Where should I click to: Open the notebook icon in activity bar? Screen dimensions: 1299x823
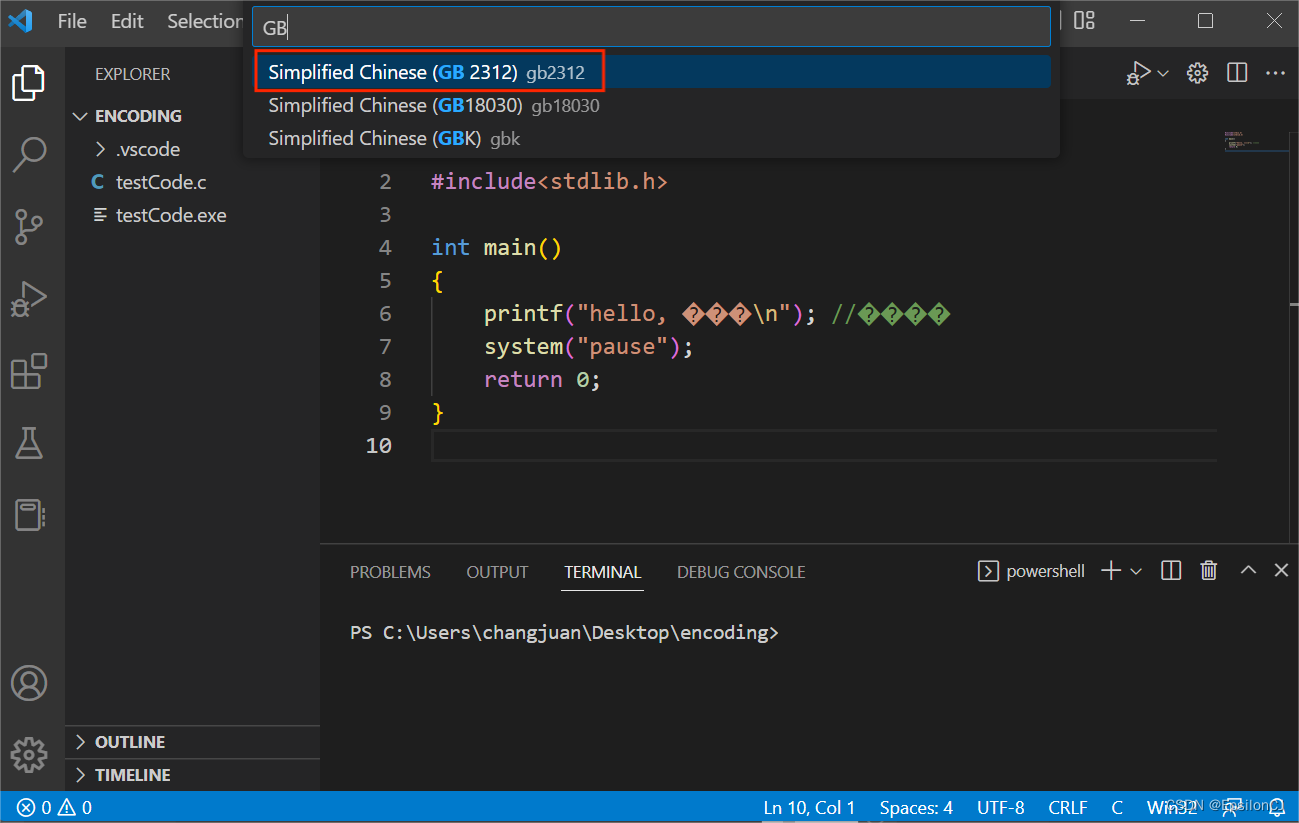point(29,515)
